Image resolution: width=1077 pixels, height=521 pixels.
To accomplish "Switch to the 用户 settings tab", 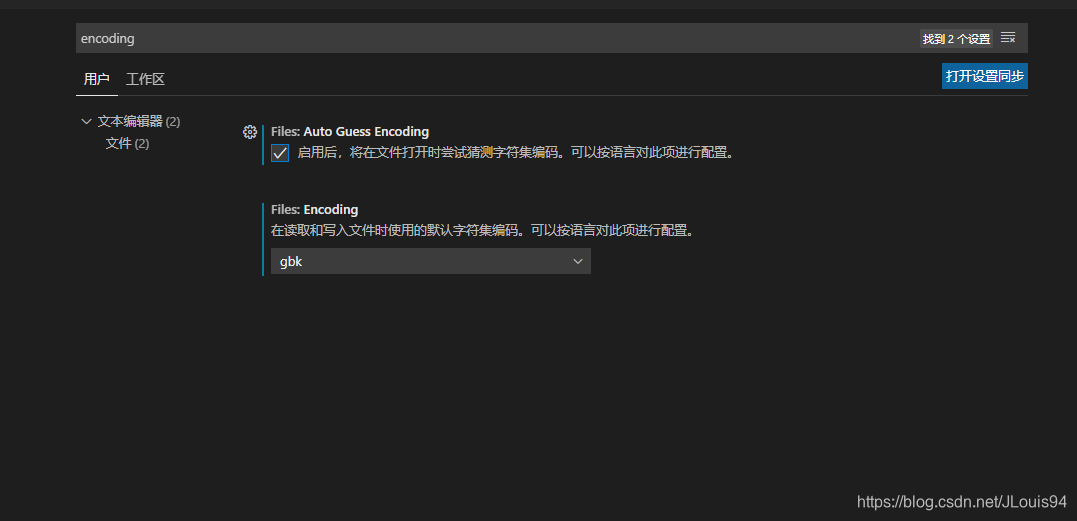I will 97,79.
